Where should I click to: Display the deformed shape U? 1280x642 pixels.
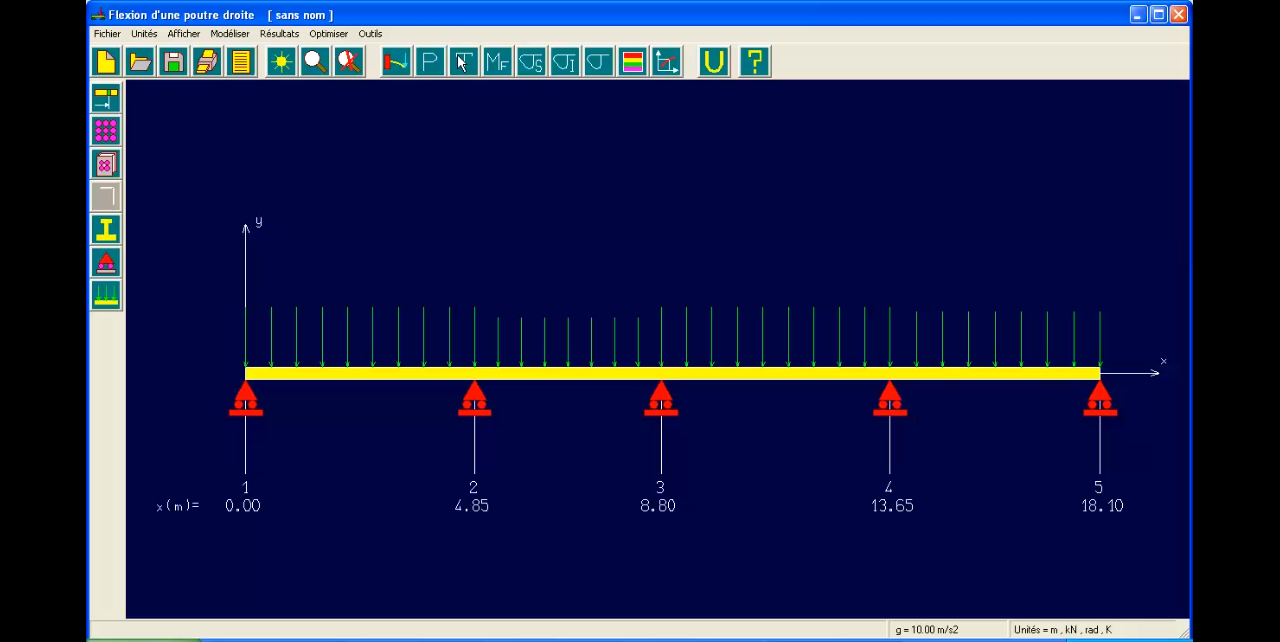(x=713, y=61)
